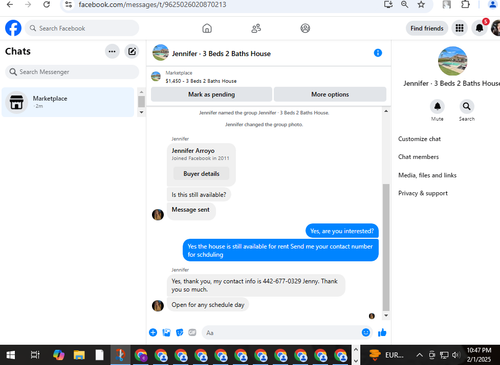500x365 pixels.
Task: Go to the Home feed icon
Action: pyautogui.click(x=207, y=28)
